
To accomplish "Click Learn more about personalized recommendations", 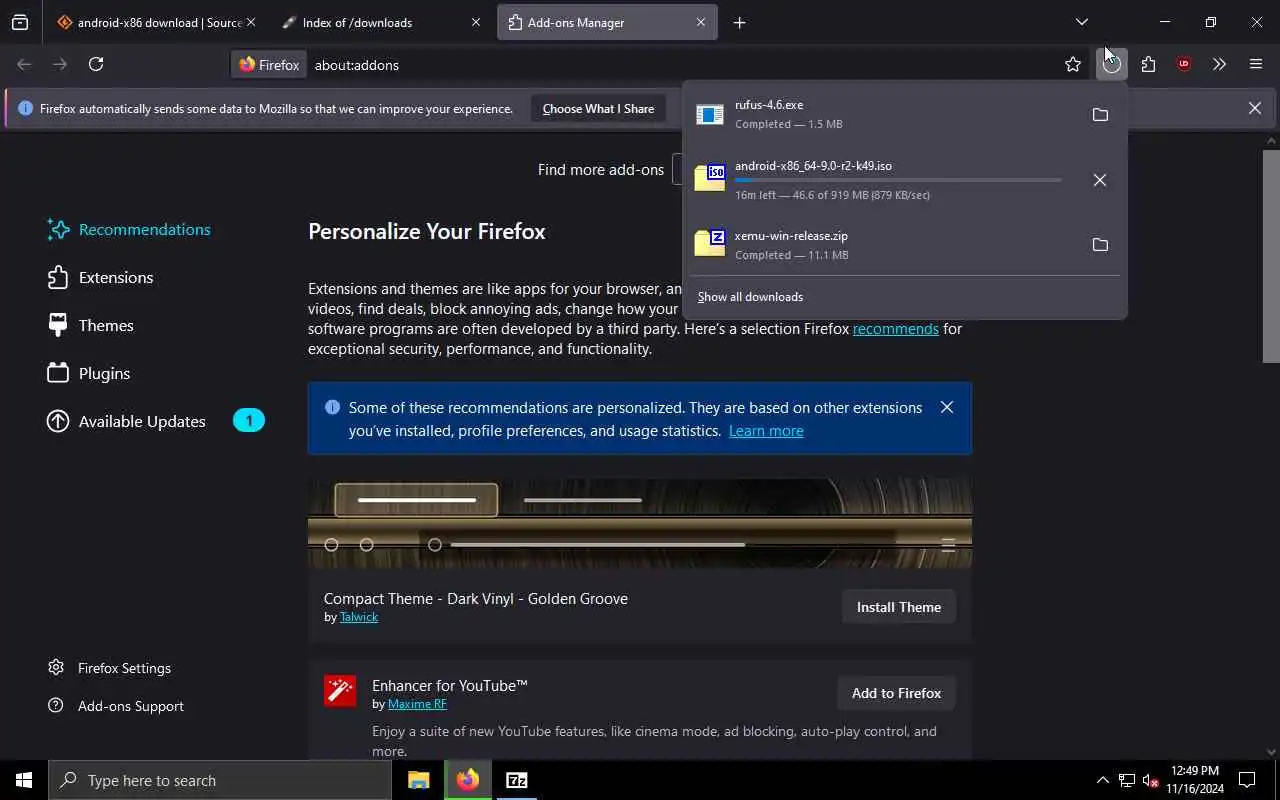I will click(766, 431).
